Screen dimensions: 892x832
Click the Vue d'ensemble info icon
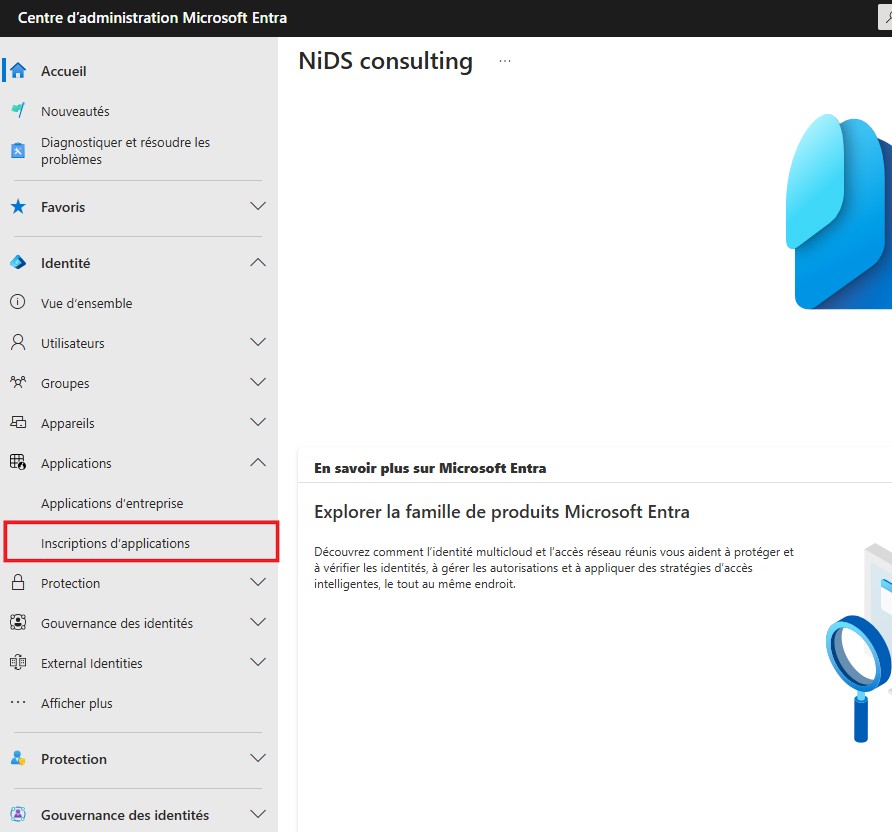[x=18, y=302]
